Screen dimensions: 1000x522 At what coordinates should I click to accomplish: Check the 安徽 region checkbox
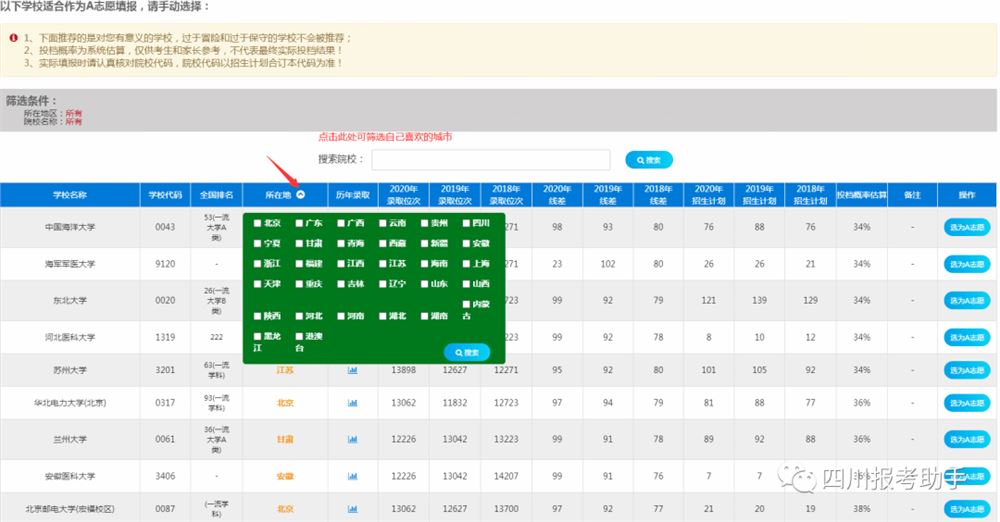pyautogui.click(x=466, y=244)
